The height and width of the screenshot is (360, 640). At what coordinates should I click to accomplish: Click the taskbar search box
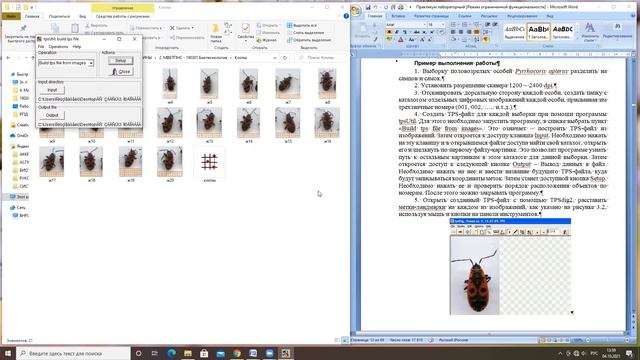point(73,353)
